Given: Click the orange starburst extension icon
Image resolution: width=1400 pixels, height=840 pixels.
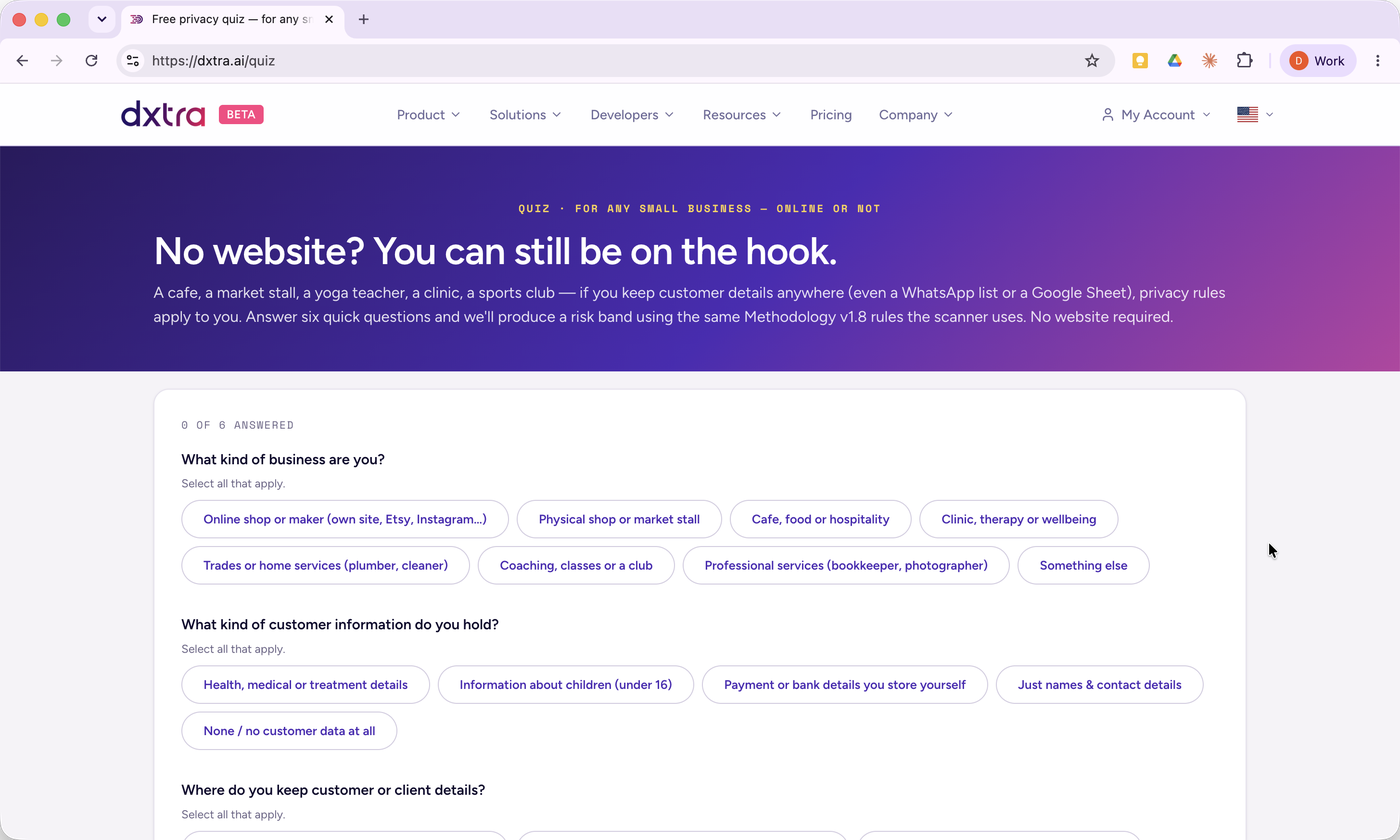Looking at the screenshot, I should (x=1209, y=61).
